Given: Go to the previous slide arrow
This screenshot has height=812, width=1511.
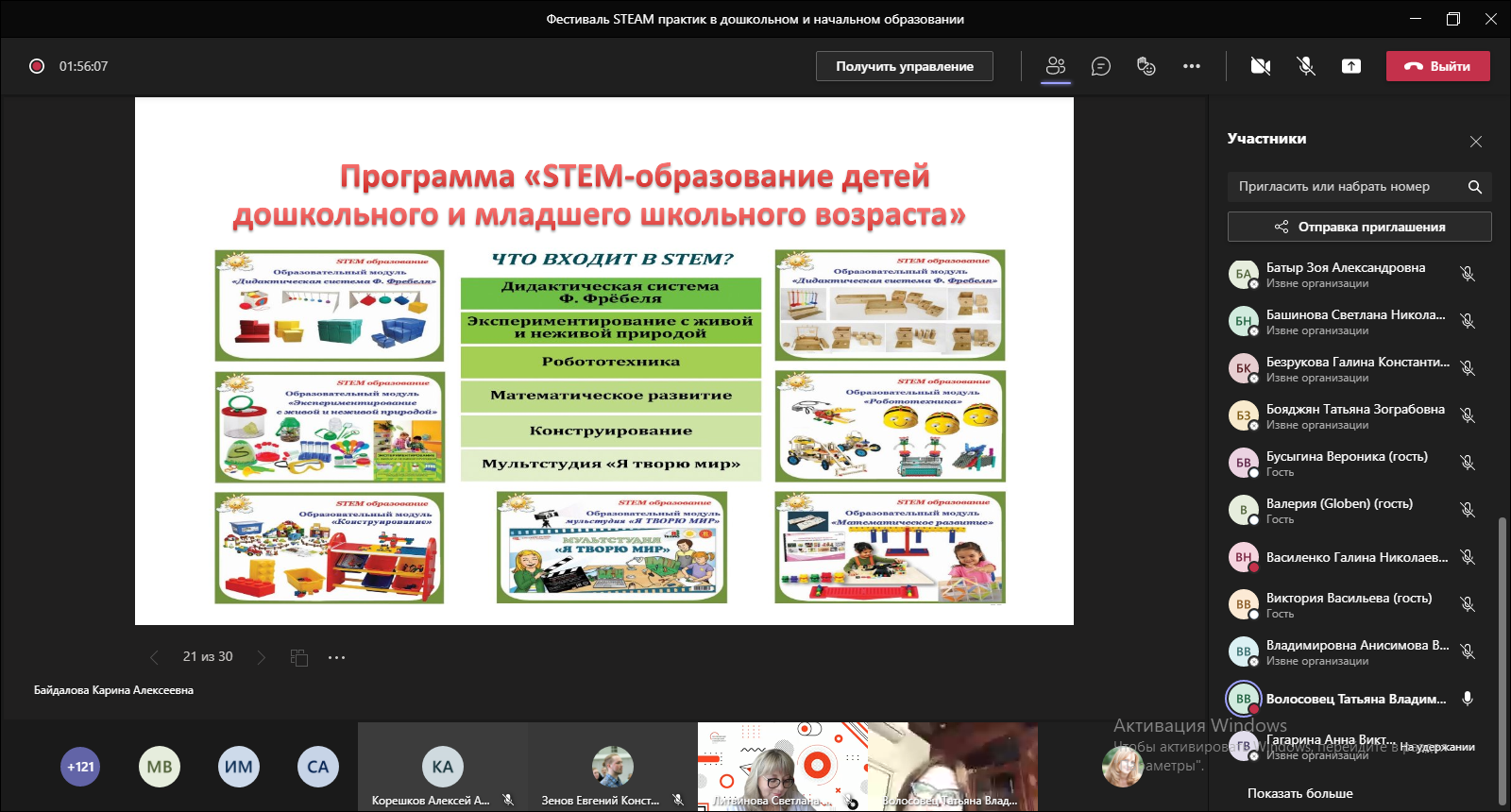Looking at the screenshot, I should pos(155,657).
